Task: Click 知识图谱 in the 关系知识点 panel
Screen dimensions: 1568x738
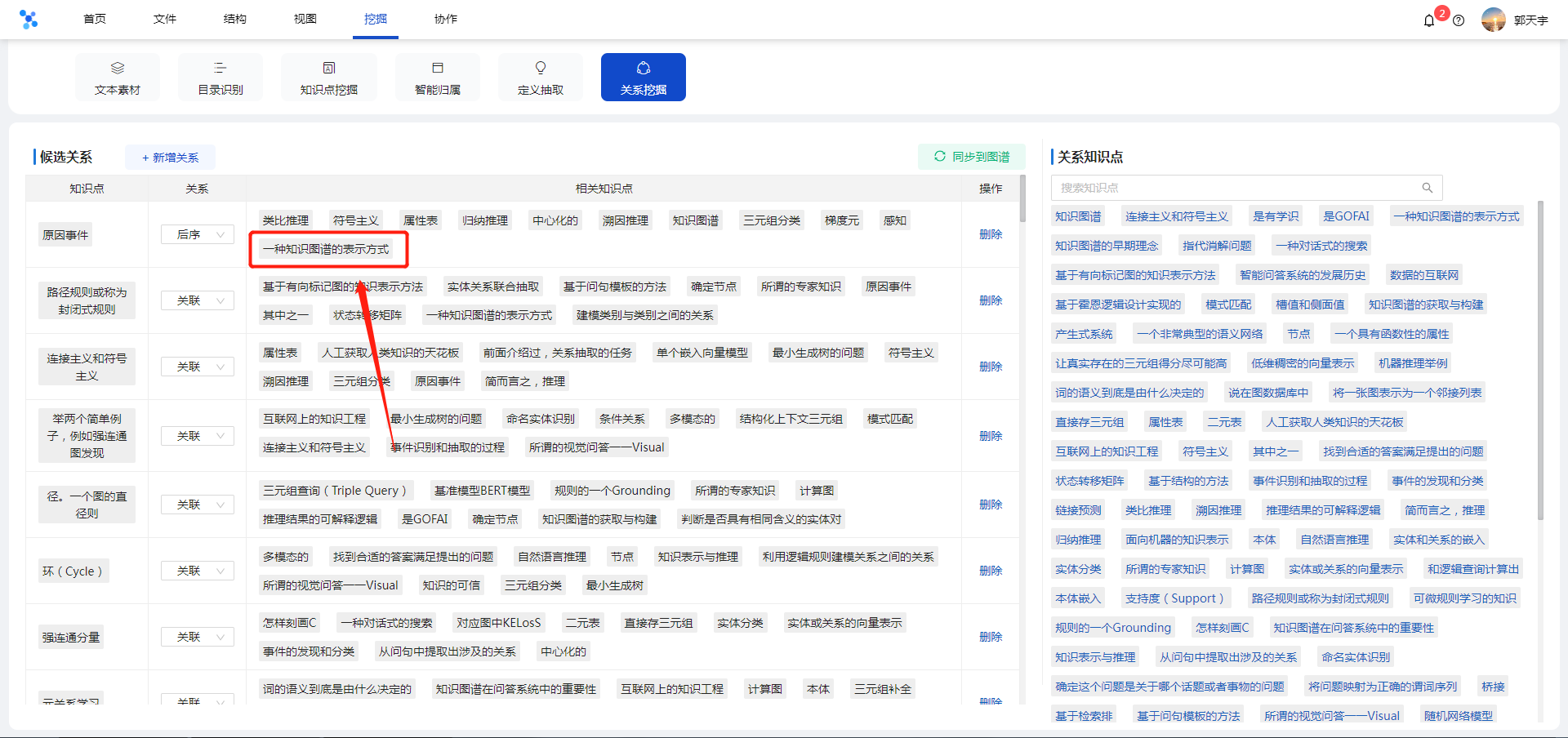Action: [x=1078, y=216]
